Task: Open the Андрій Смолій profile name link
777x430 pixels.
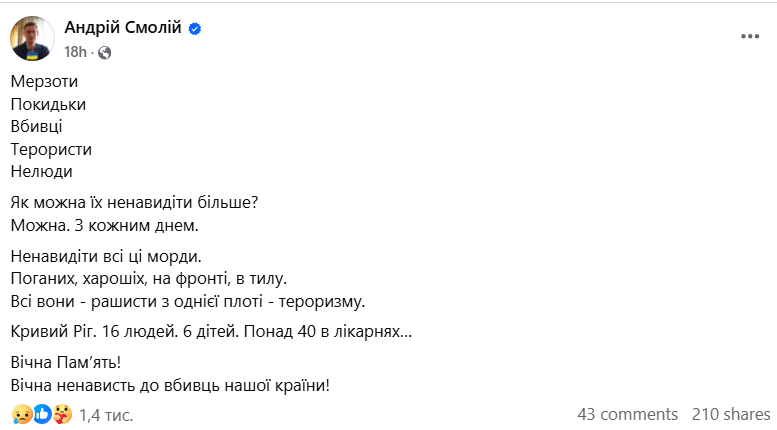Action: point(123,28)
